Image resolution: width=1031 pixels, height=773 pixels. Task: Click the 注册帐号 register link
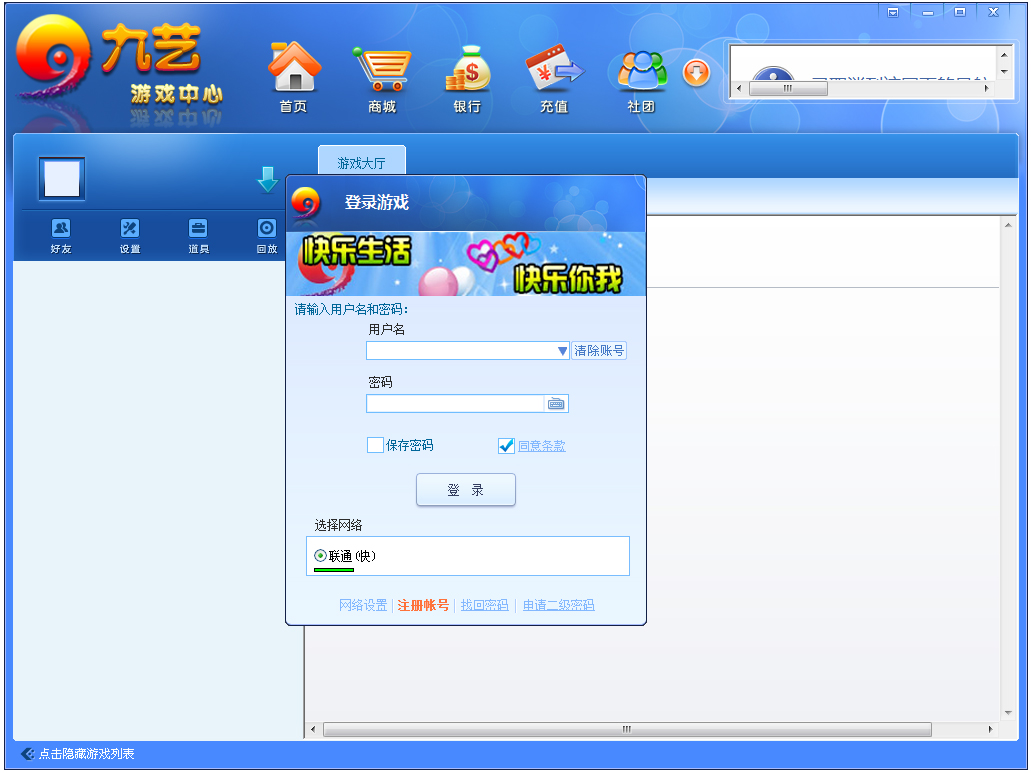point(423,606)
